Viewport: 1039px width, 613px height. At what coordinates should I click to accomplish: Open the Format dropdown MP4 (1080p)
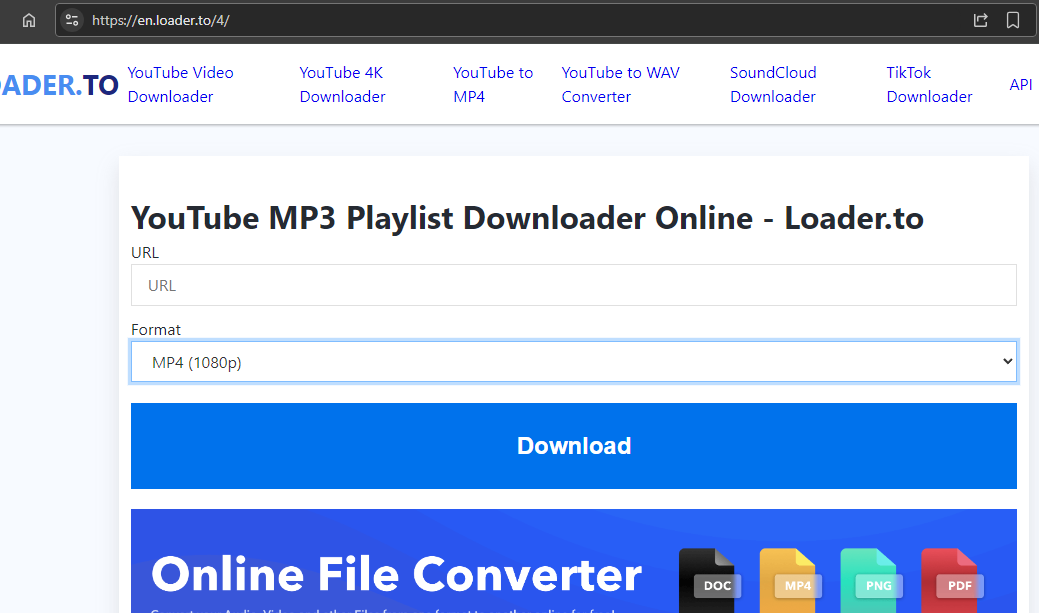pos(574,362)
